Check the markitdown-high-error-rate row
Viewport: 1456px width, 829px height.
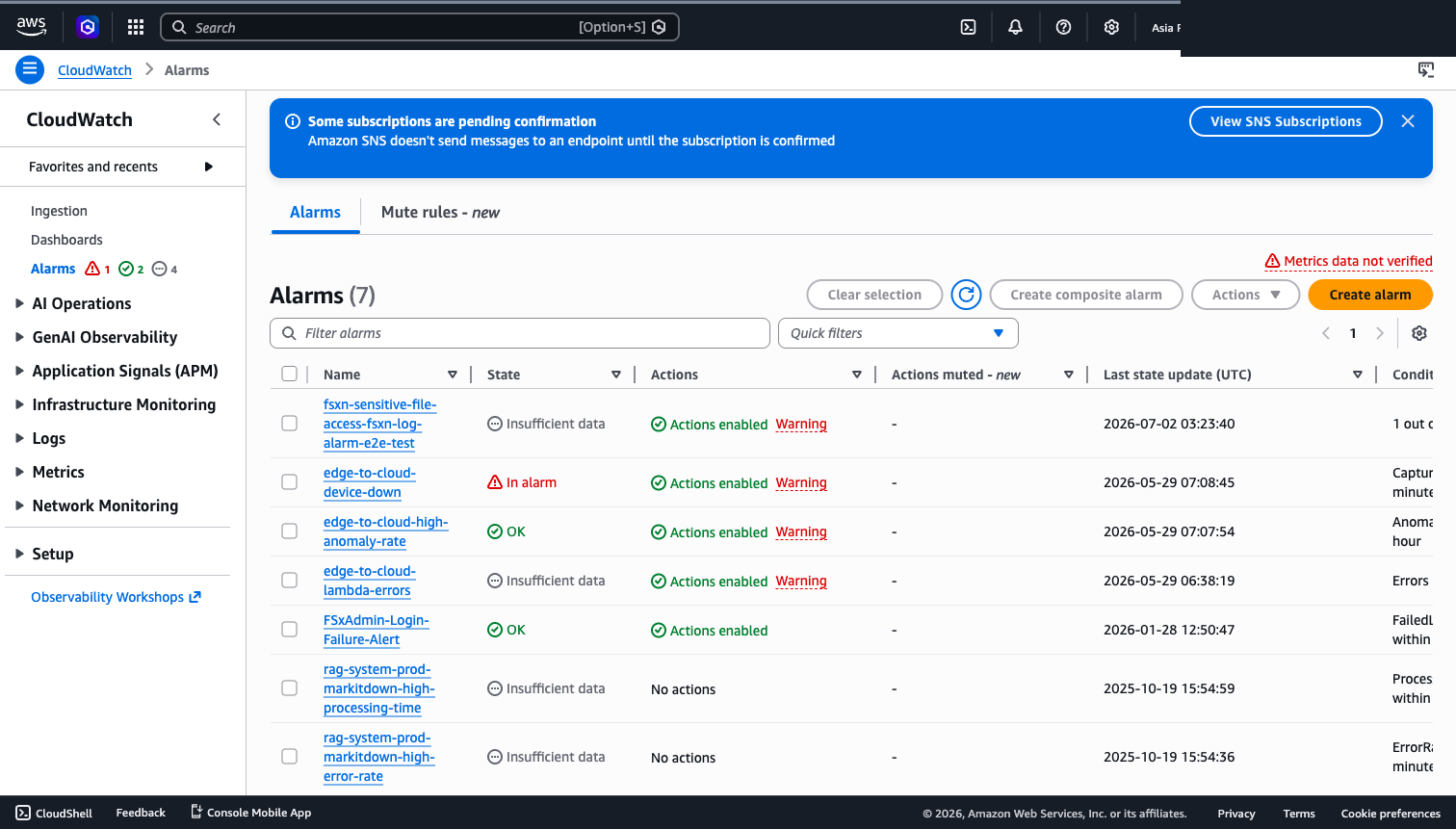(289, 756)
